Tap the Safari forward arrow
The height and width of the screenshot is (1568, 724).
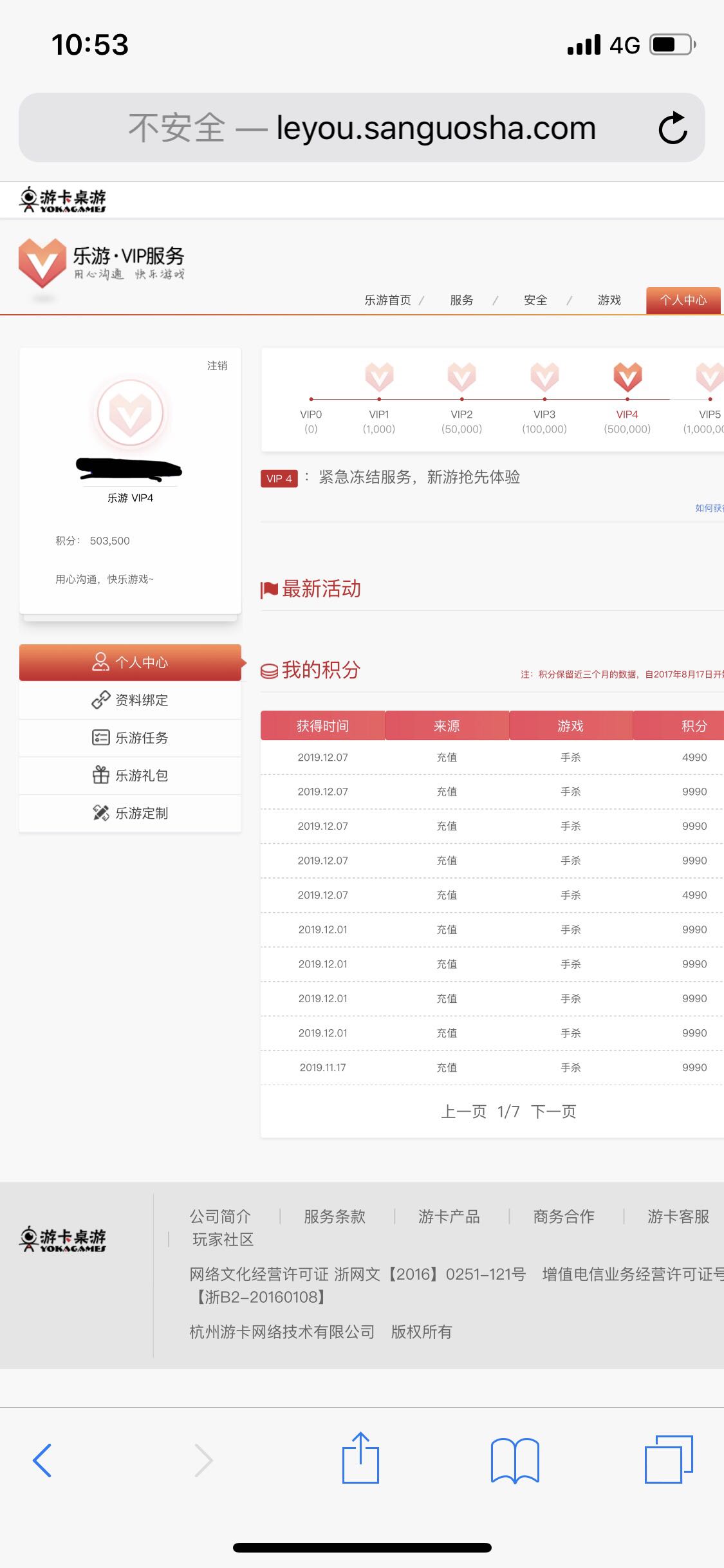click(203, 1460)
